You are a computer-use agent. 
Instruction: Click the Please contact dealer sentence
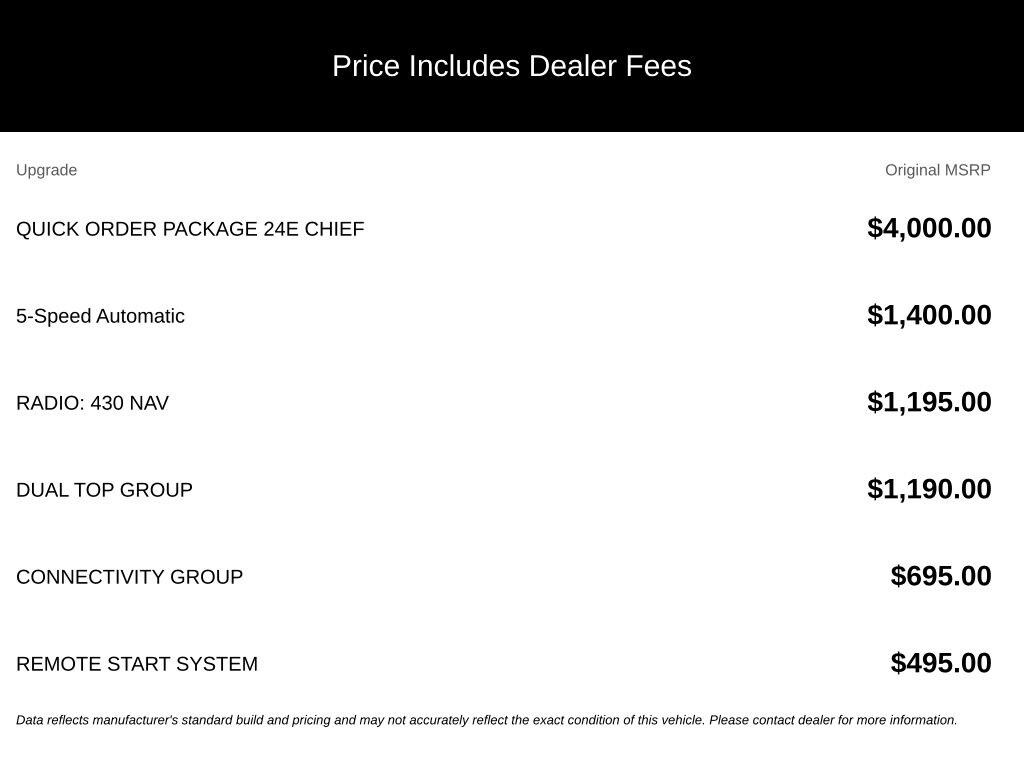pos(833,720)
